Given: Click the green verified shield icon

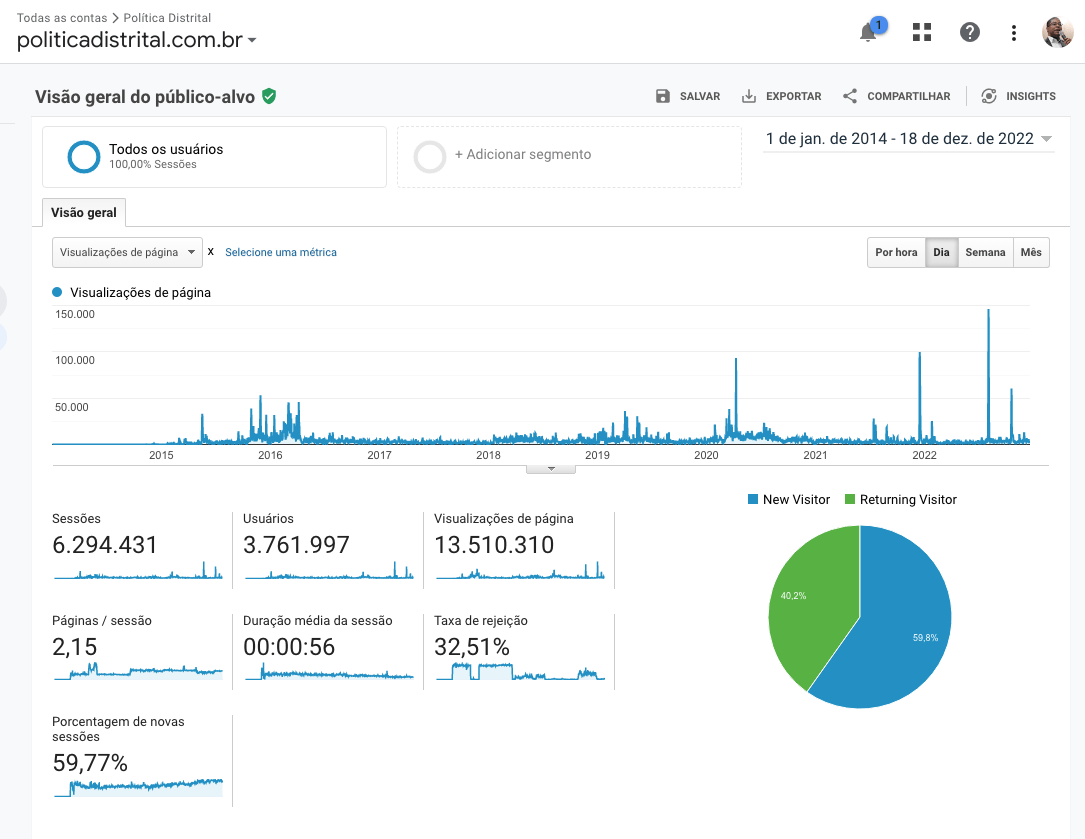Looking at the screenshot, I should point(269,96).
